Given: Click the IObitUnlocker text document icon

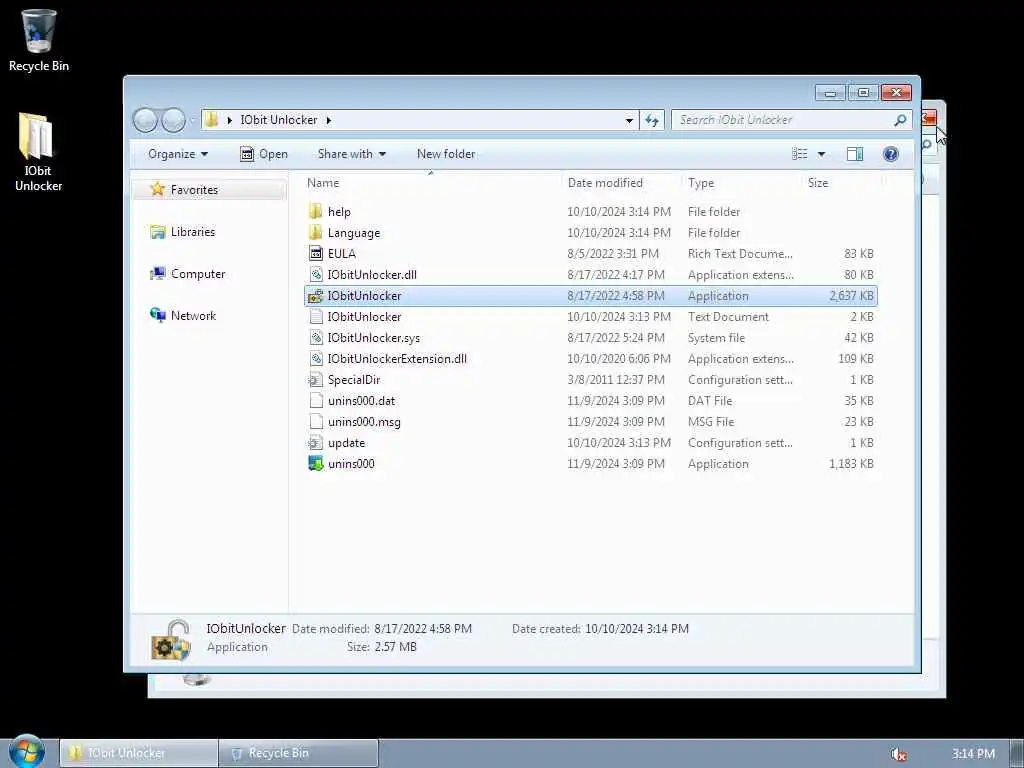Looking at the screenshot, I should [x=315, y=317].
